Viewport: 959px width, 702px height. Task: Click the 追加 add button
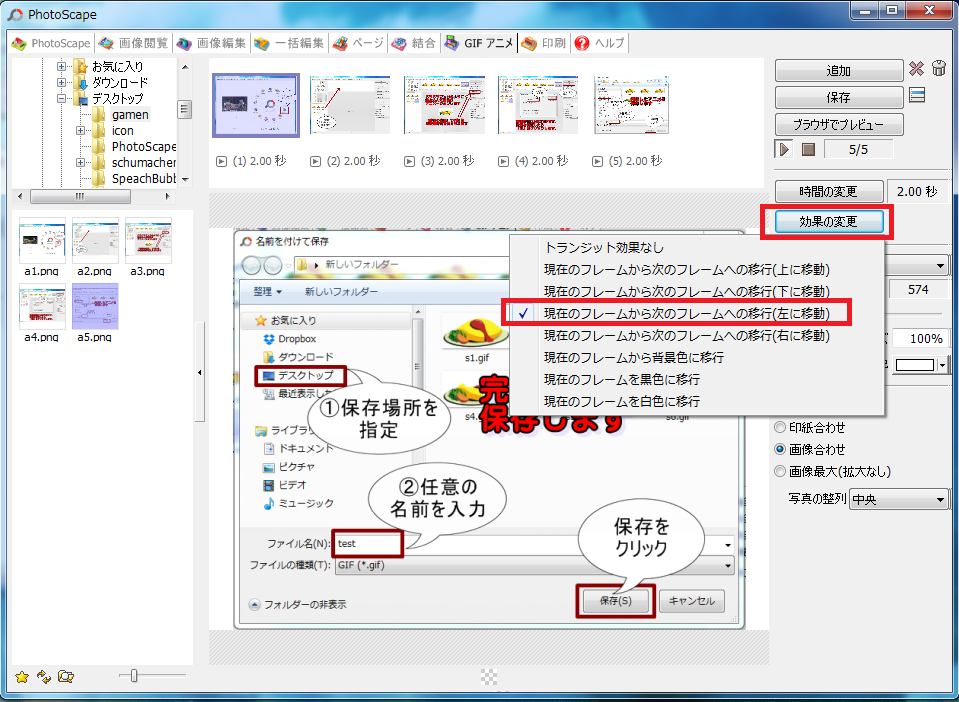(x=838, y=71)
